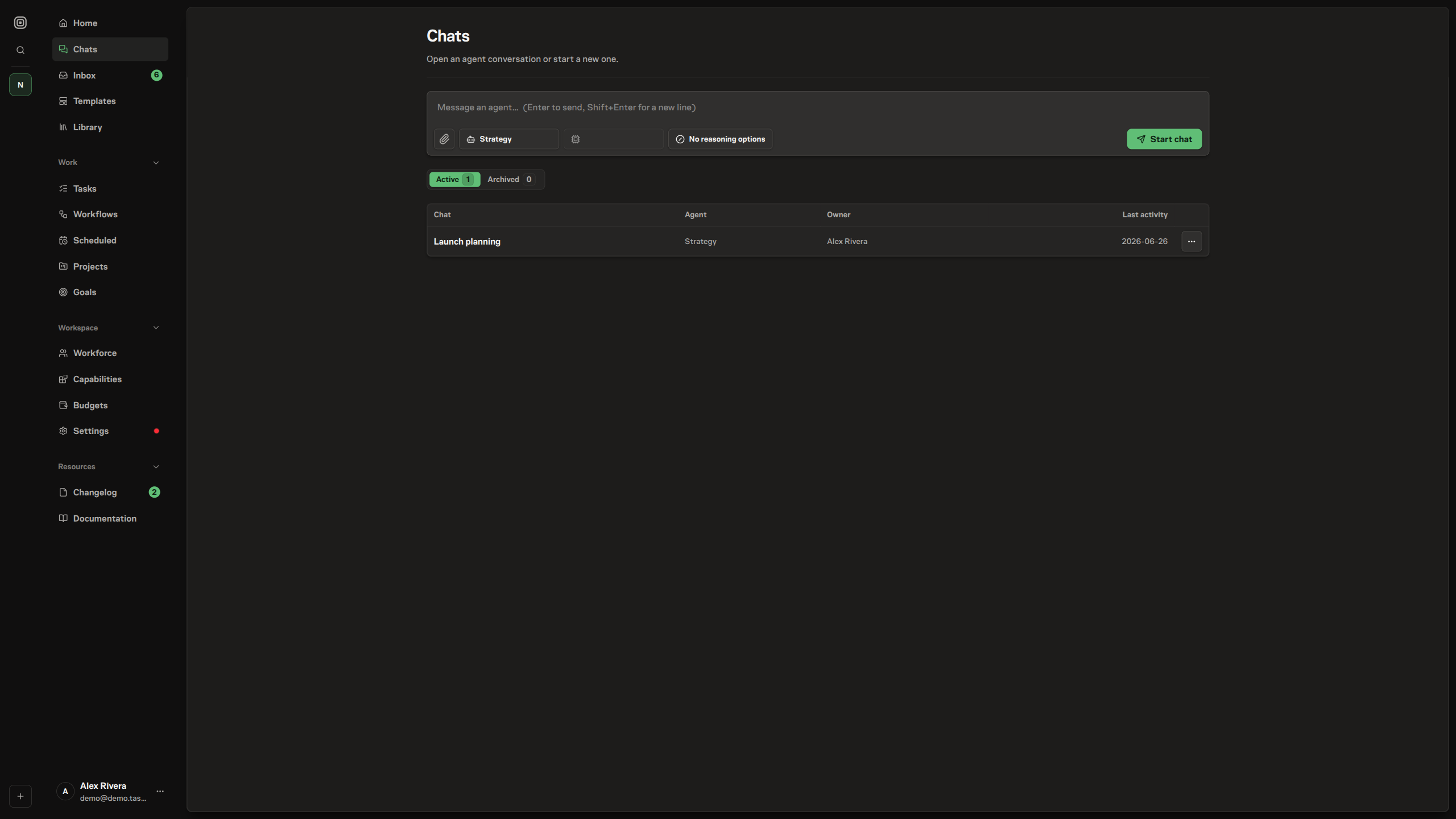Viewport: 1456px width, 819px height.
Task: Open Inbox in sidebar
Action: click(110, 75)
